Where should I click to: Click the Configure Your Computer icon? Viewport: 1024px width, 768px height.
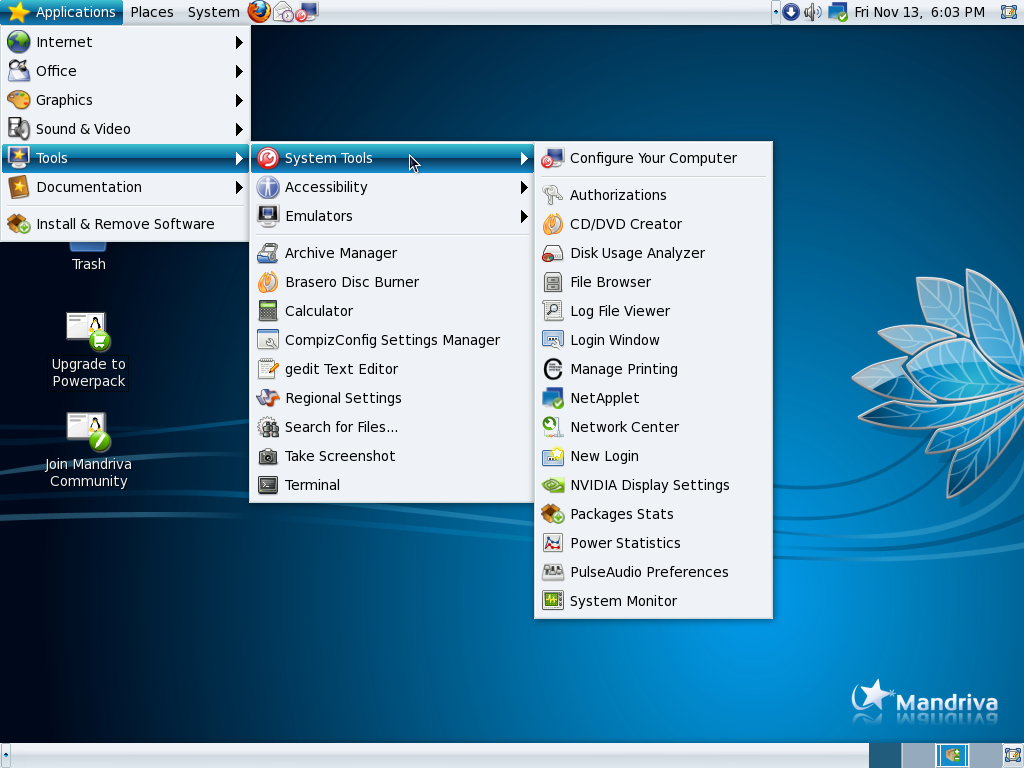552,158
